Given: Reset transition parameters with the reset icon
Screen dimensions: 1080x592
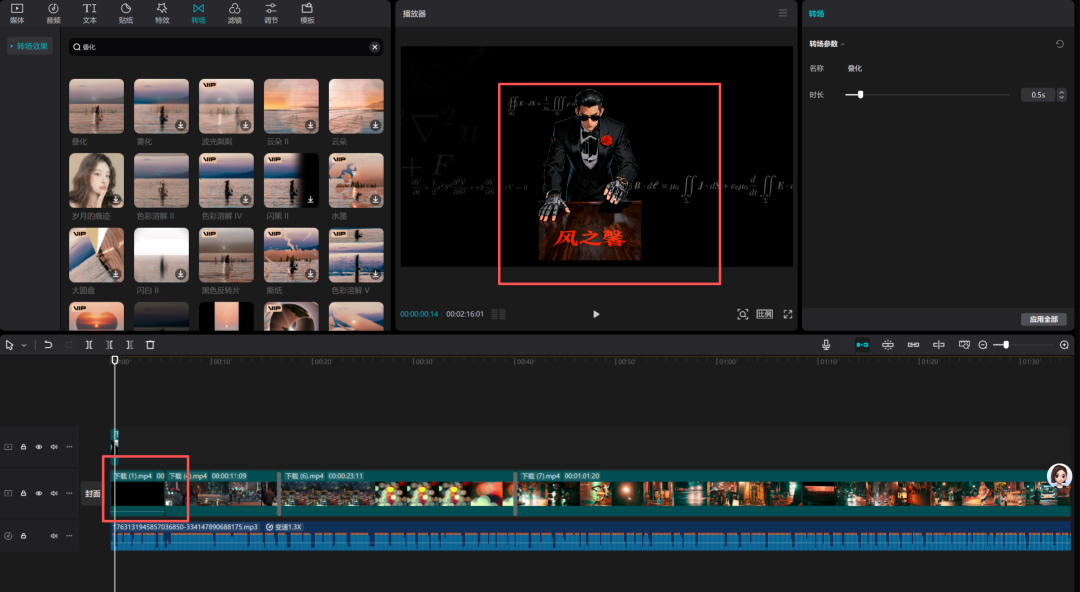Looking at the screenshot, I should (x=1060, y=44).
